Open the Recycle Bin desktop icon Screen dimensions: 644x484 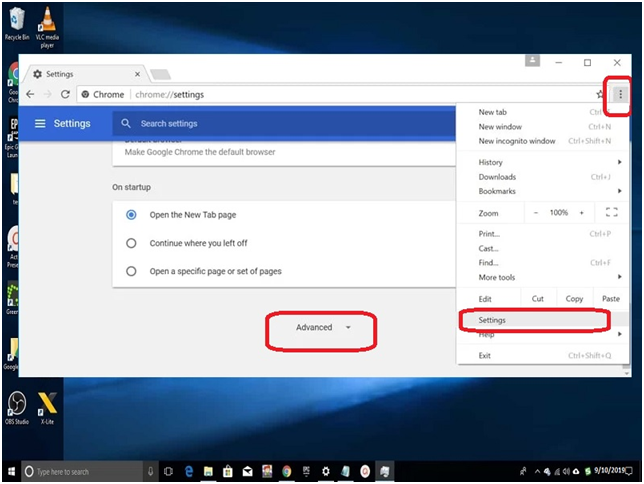coord(16,23)
